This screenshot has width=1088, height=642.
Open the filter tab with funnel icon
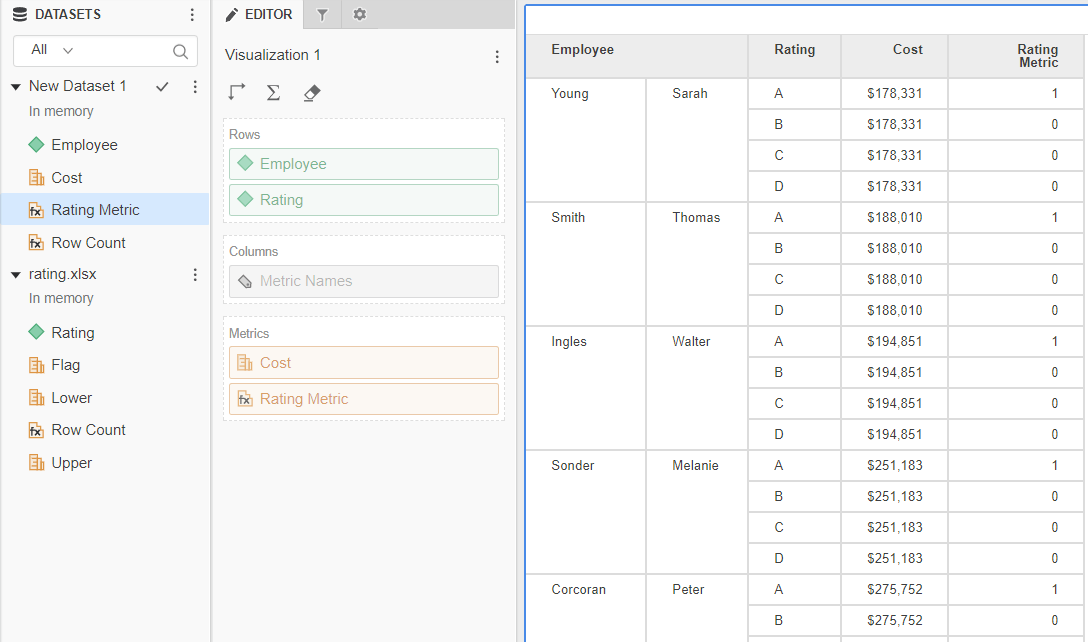(322, 15)
